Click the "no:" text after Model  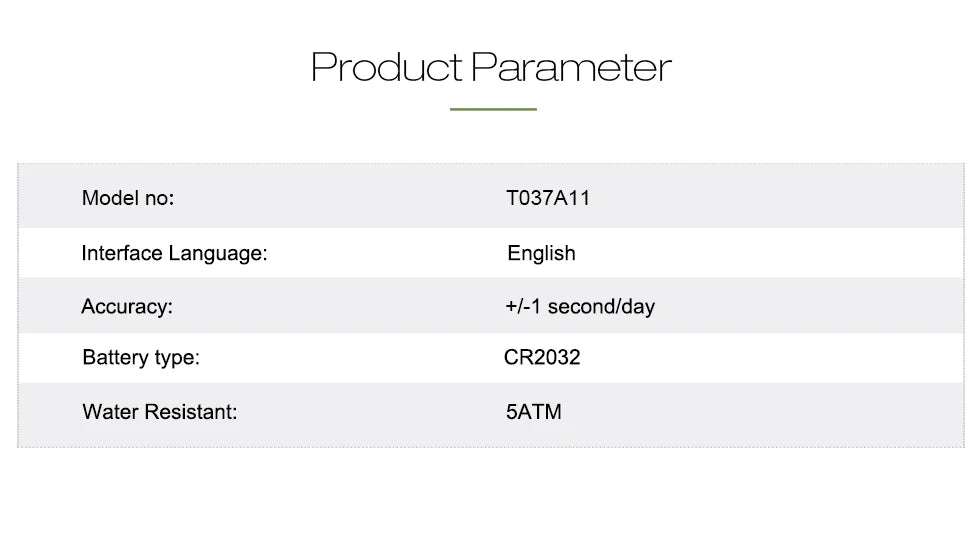click(160, 198)
